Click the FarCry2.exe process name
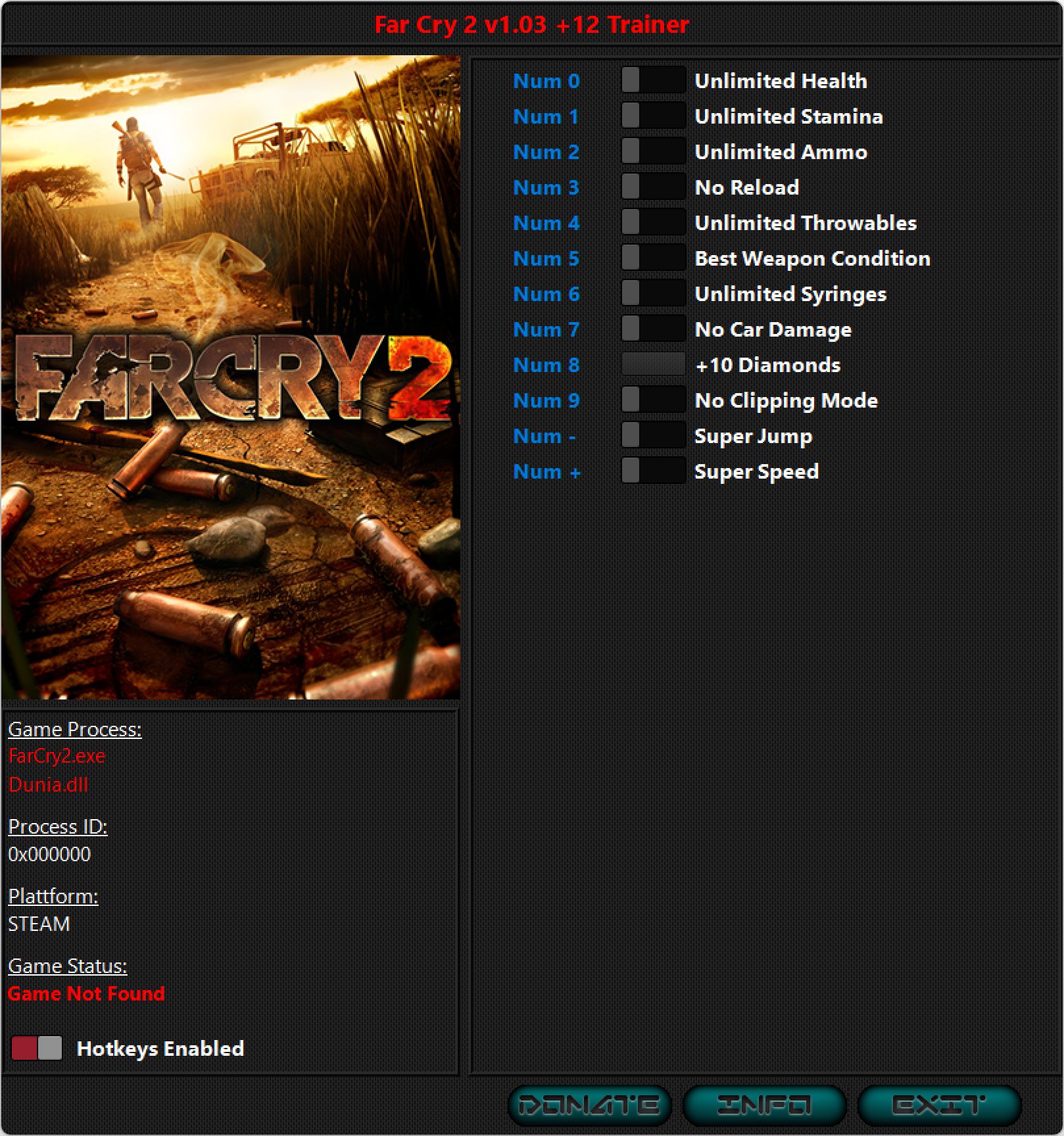This screenshot has height=1136, width=1064. [x=57, y=756]
